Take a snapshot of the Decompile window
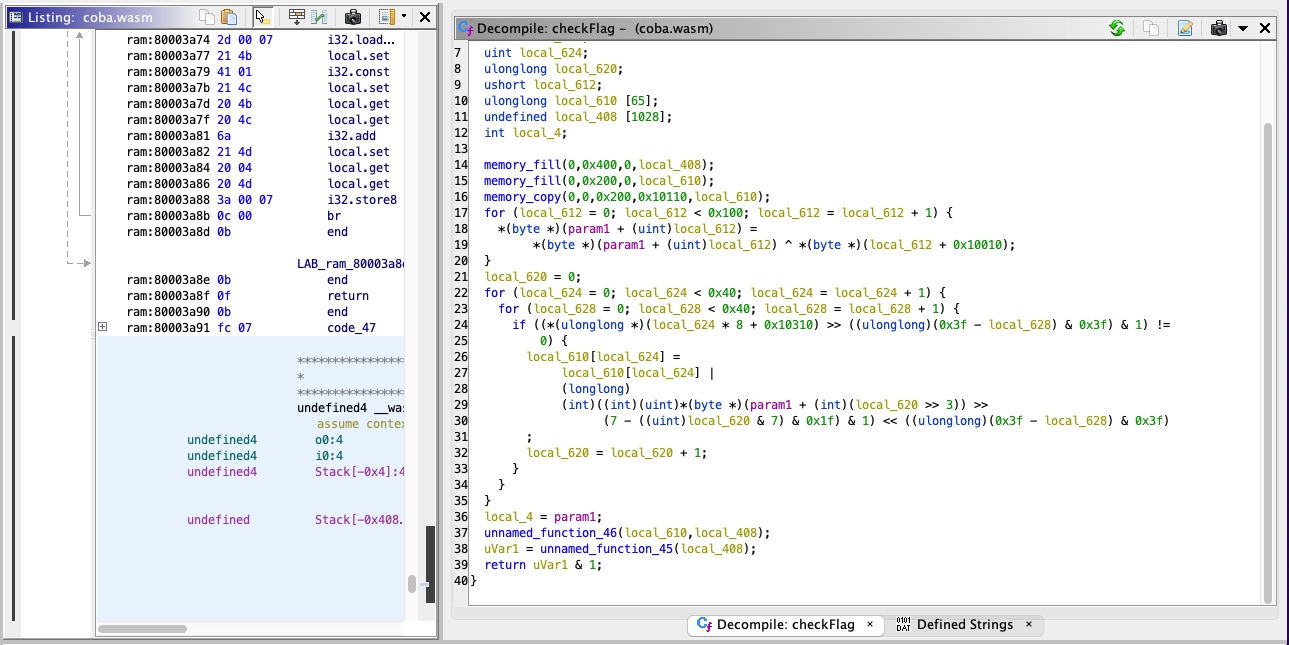 [x=1218, y=28]
